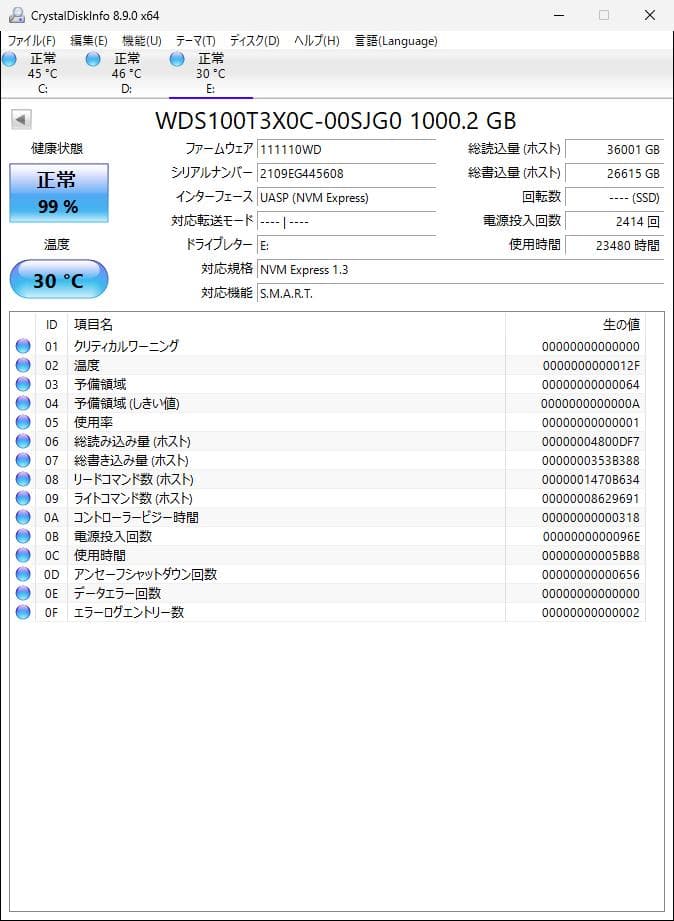Click the 正常 99 % health status button
The height and width of the screenshot is (921, 674).
click(x=59, y=193)
